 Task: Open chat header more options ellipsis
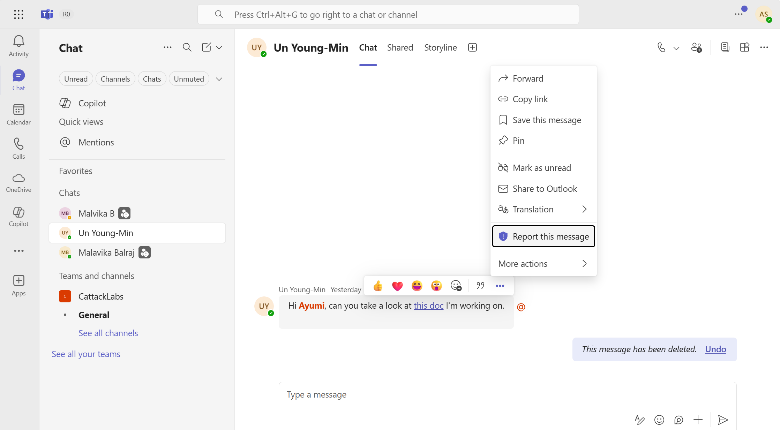(764, 47)
